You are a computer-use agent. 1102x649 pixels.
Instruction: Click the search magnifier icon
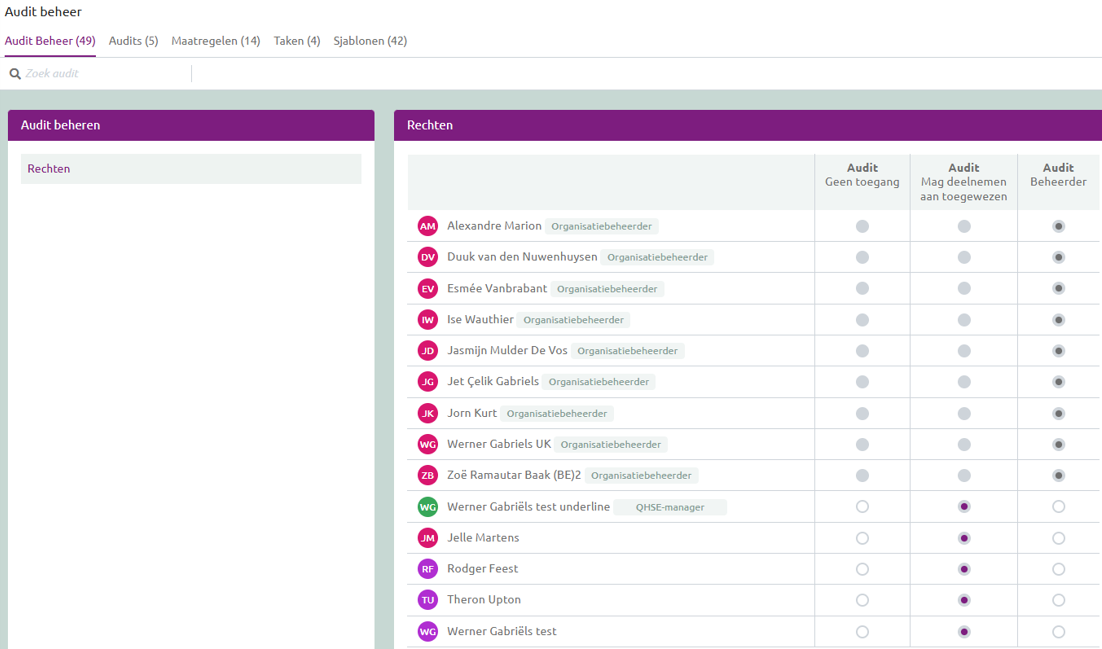click(15, 73)
